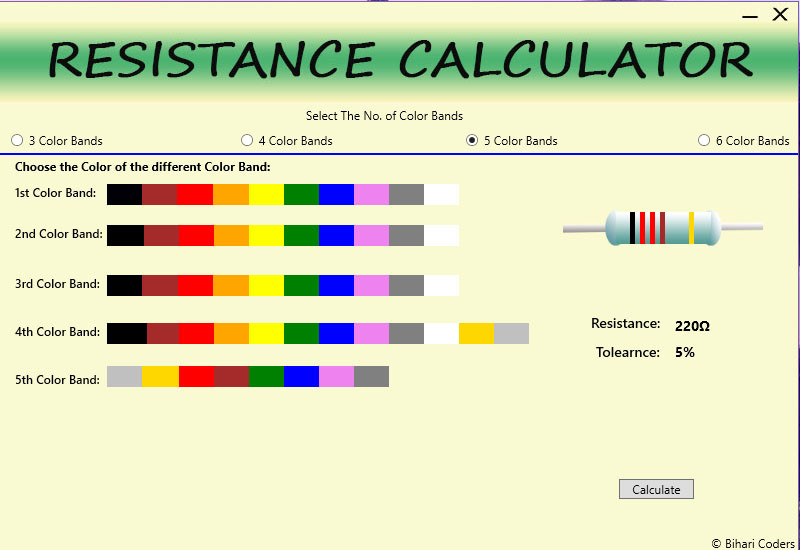The width and height of the screenshot is (800, 550).
Task: Set the 3rd Color Band to black
Action: [x=124, y=285]
